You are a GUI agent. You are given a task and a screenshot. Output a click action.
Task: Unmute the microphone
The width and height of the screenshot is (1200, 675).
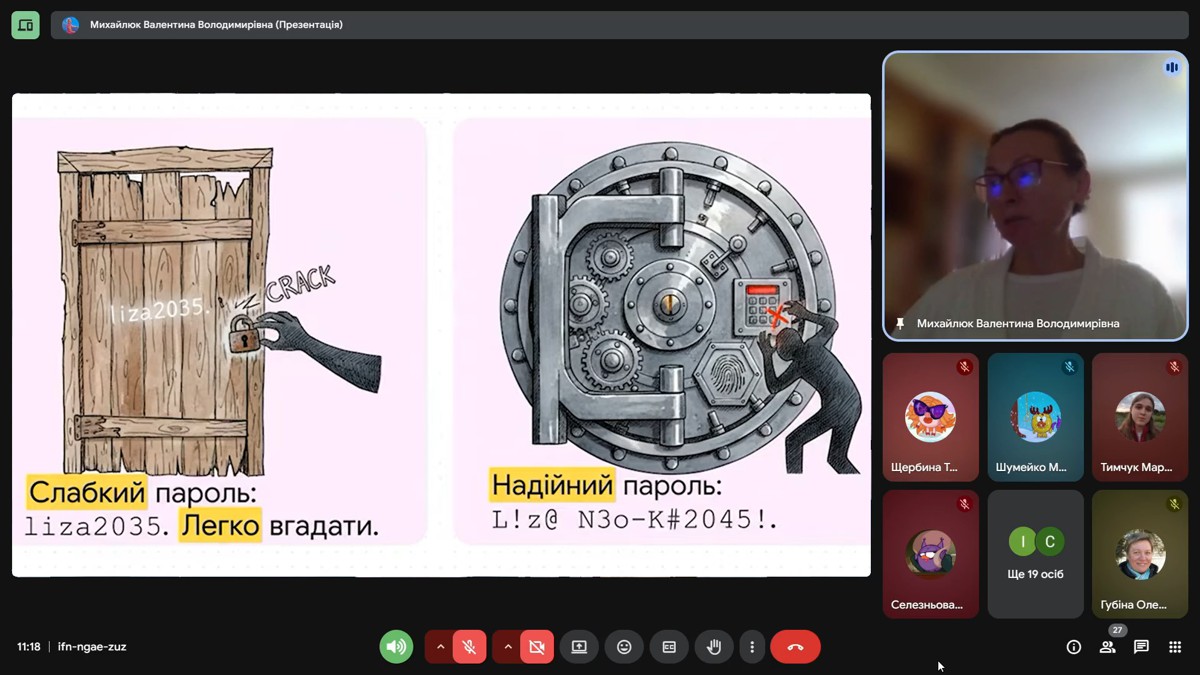pos(469,647)
